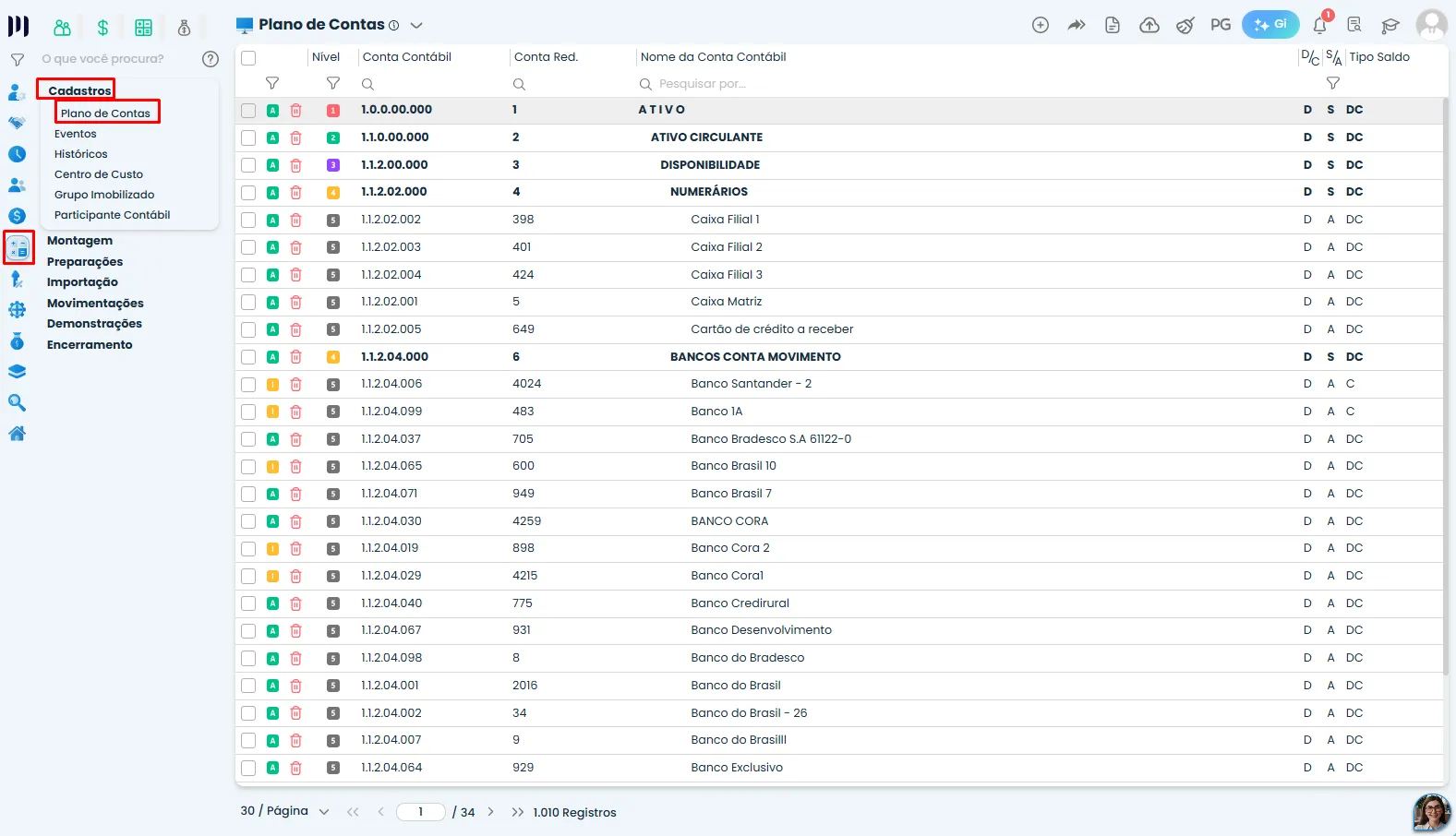Click the money bag icon in top bar
The width and height of the screenshot is (1456, 836).
(184, 28)
